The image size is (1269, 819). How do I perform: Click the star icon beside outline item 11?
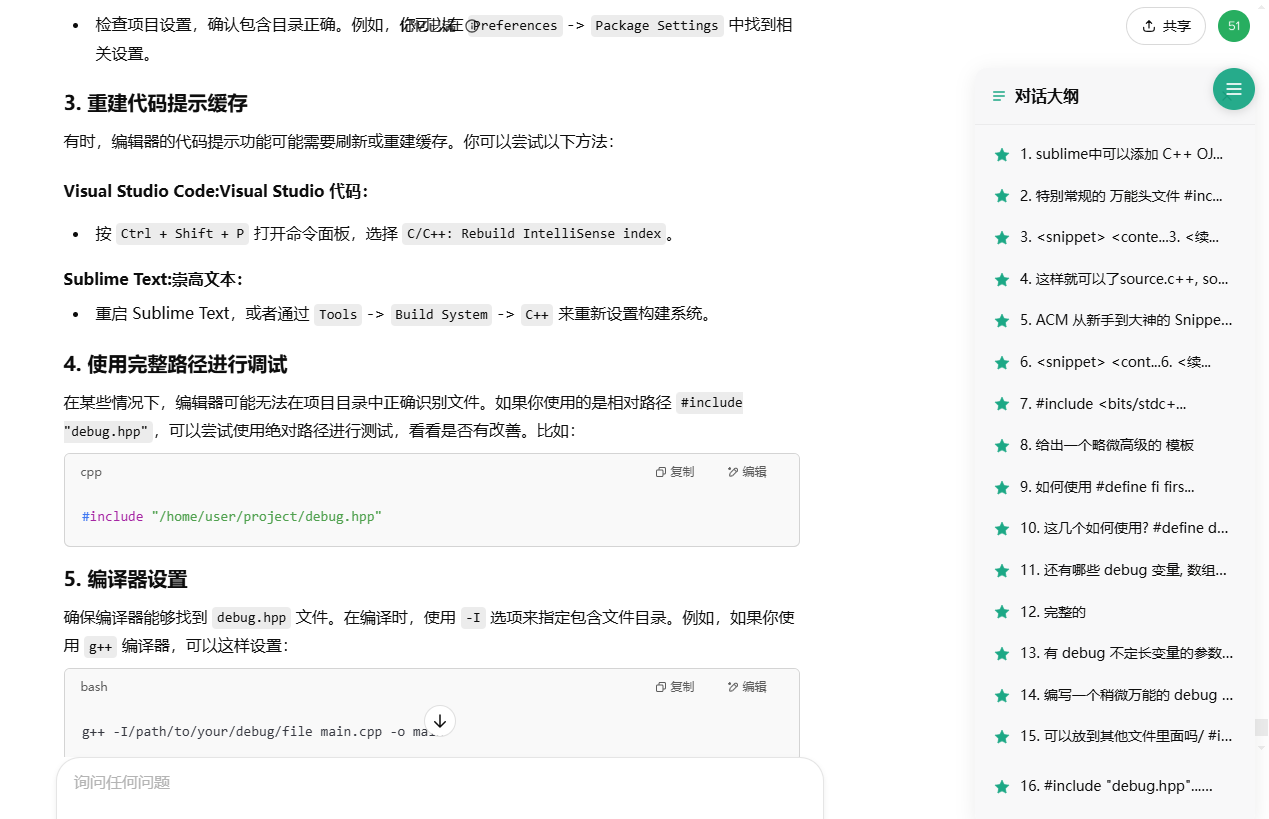tap(1002, 571)
